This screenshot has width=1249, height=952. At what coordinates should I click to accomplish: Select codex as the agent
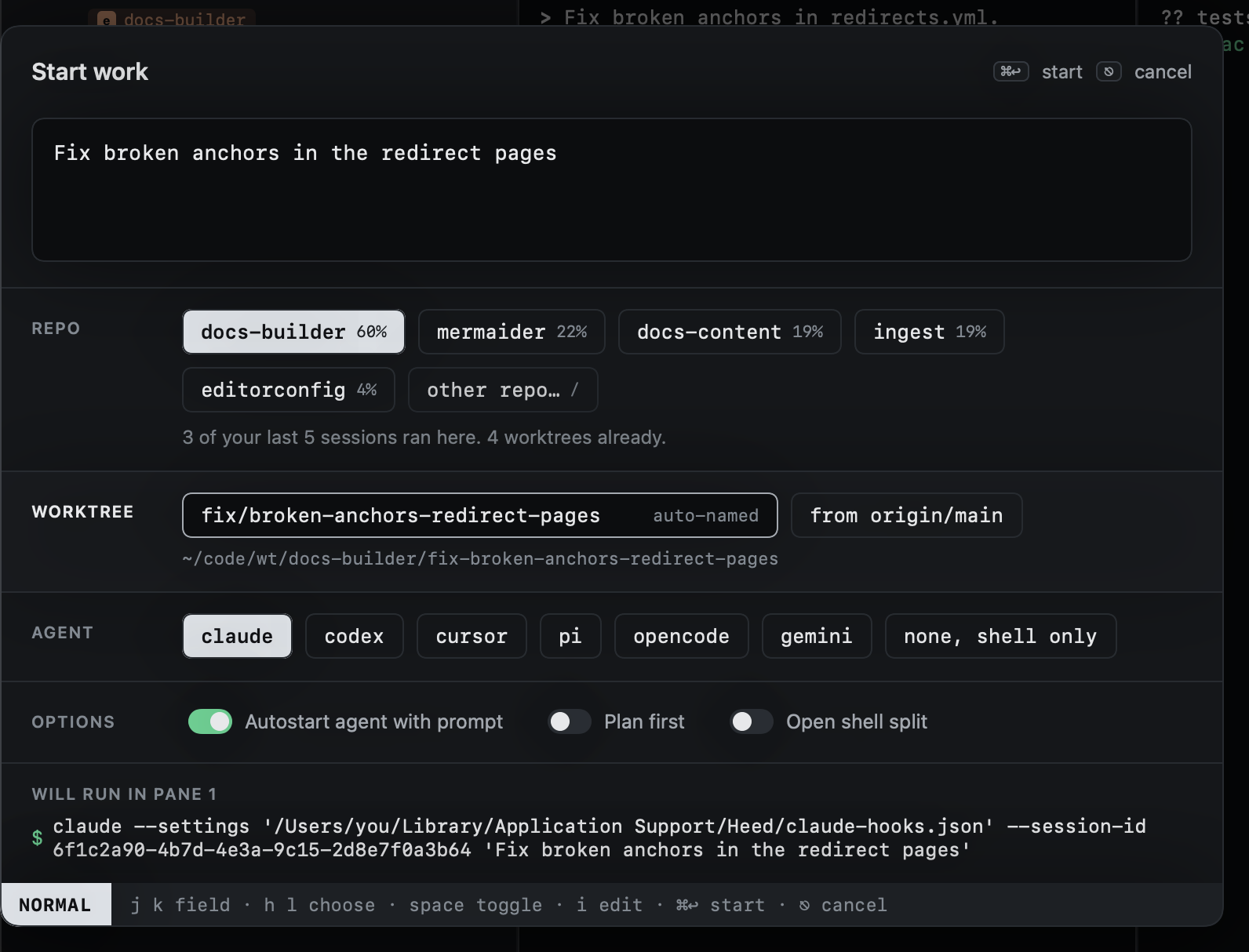pyautogui.click(x=354, y=636)
